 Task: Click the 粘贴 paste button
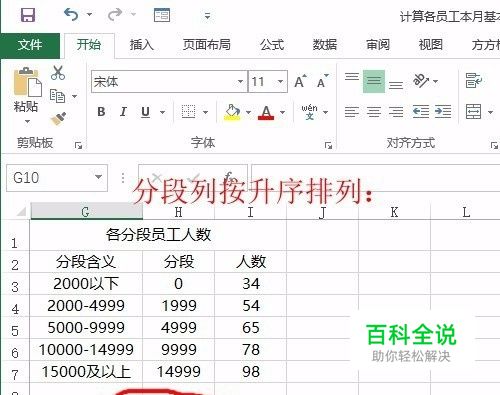(x=27, y=89)
